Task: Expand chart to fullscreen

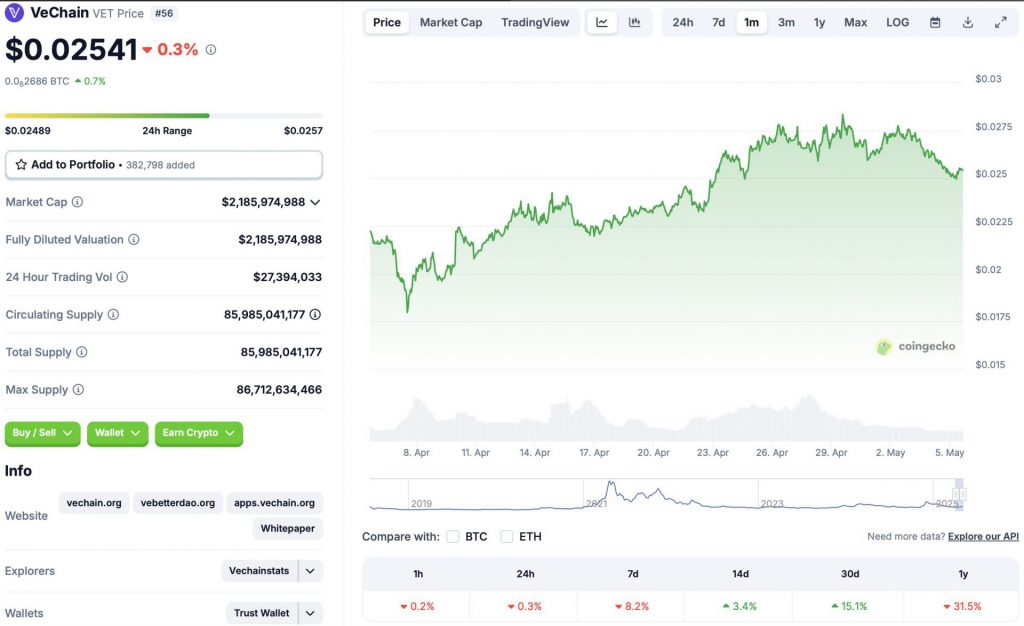Action: pos(1000,22)
